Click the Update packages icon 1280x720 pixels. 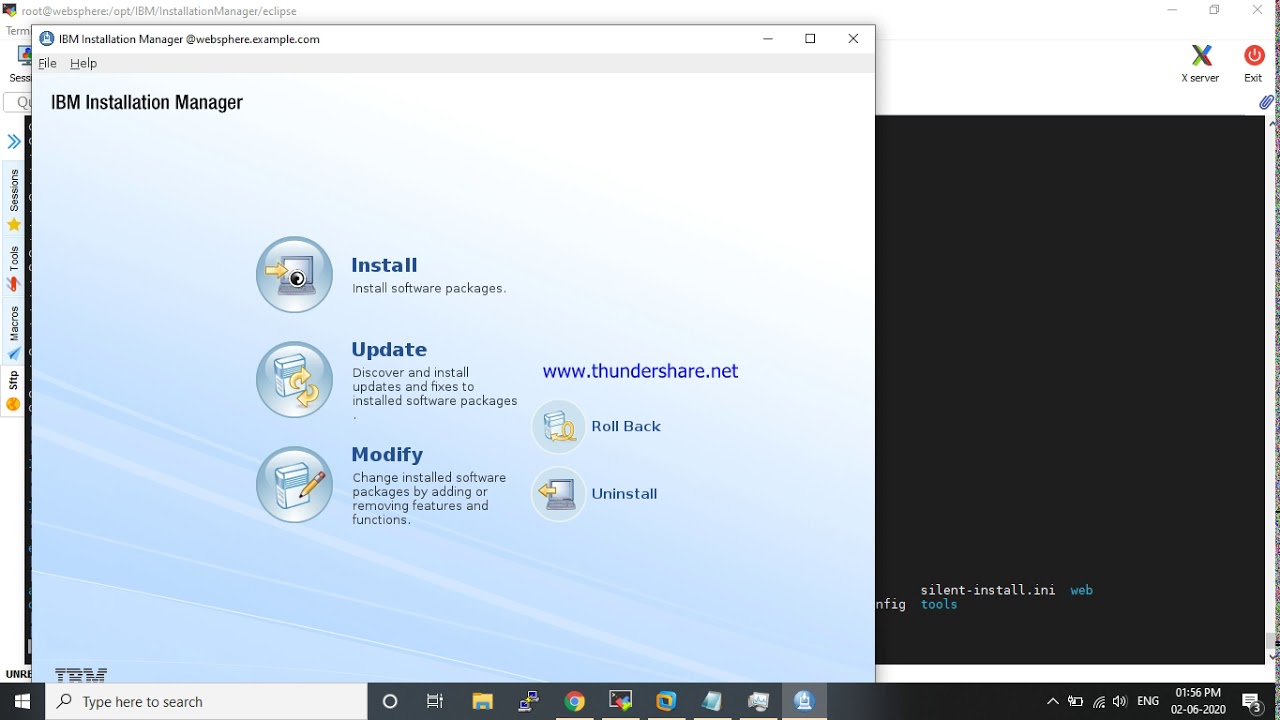coord(294,379)
